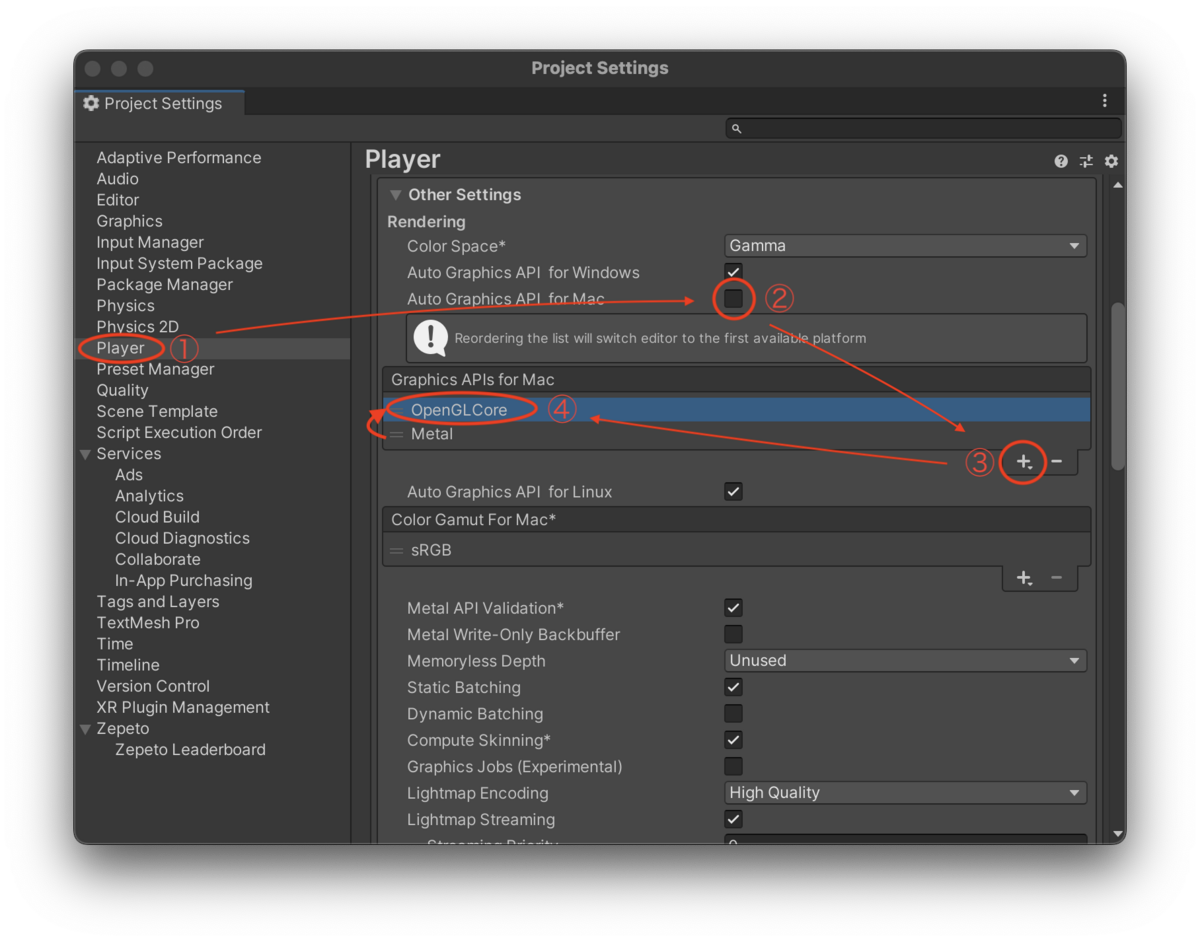Click the gear icon on the Project Settings tab
Image resolution: width=1200 pixels, height=942 pixels.
tap(90, 103)
